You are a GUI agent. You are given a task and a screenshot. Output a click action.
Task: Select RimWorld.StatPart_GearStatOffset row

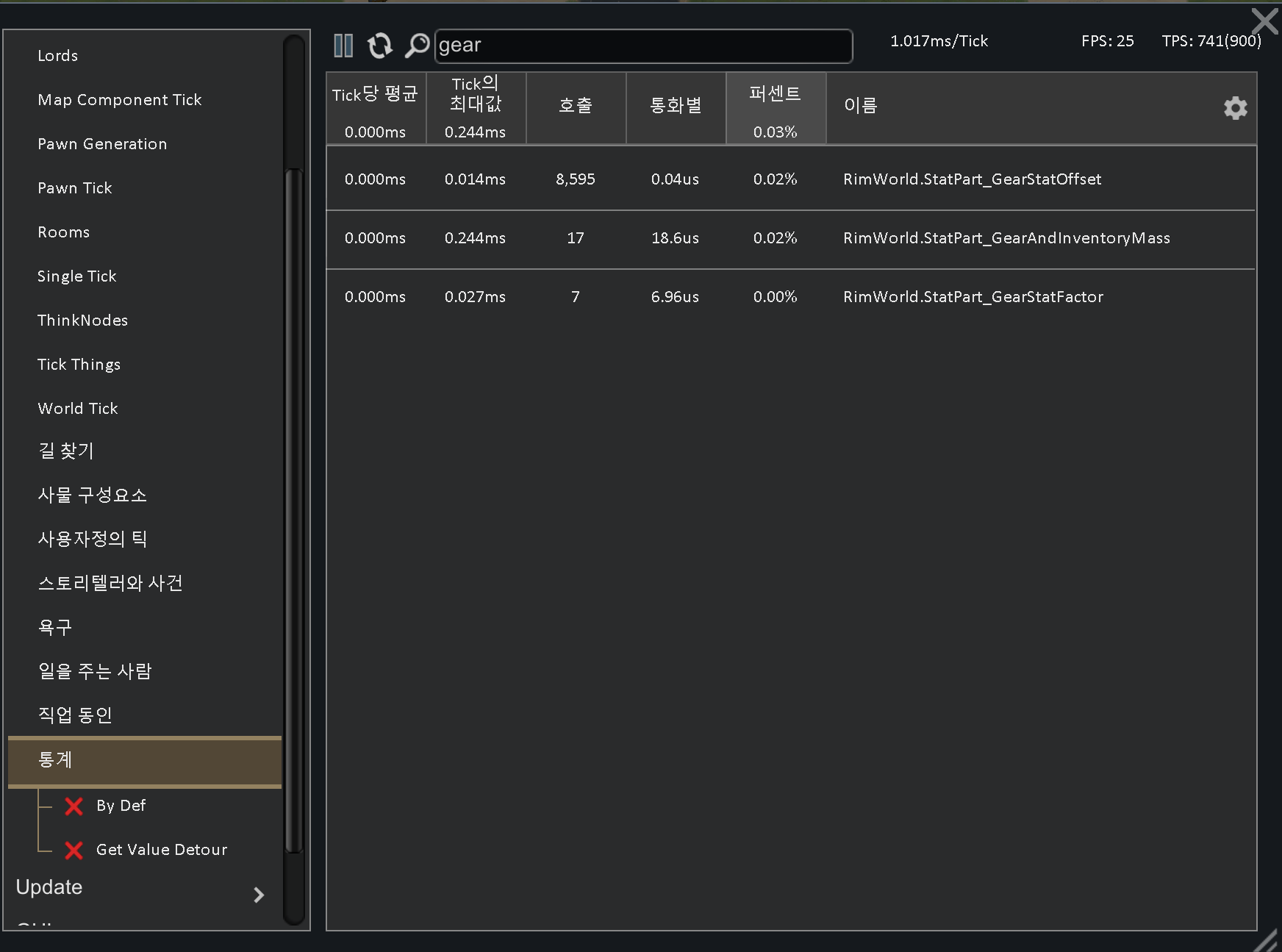pos(791,179)
